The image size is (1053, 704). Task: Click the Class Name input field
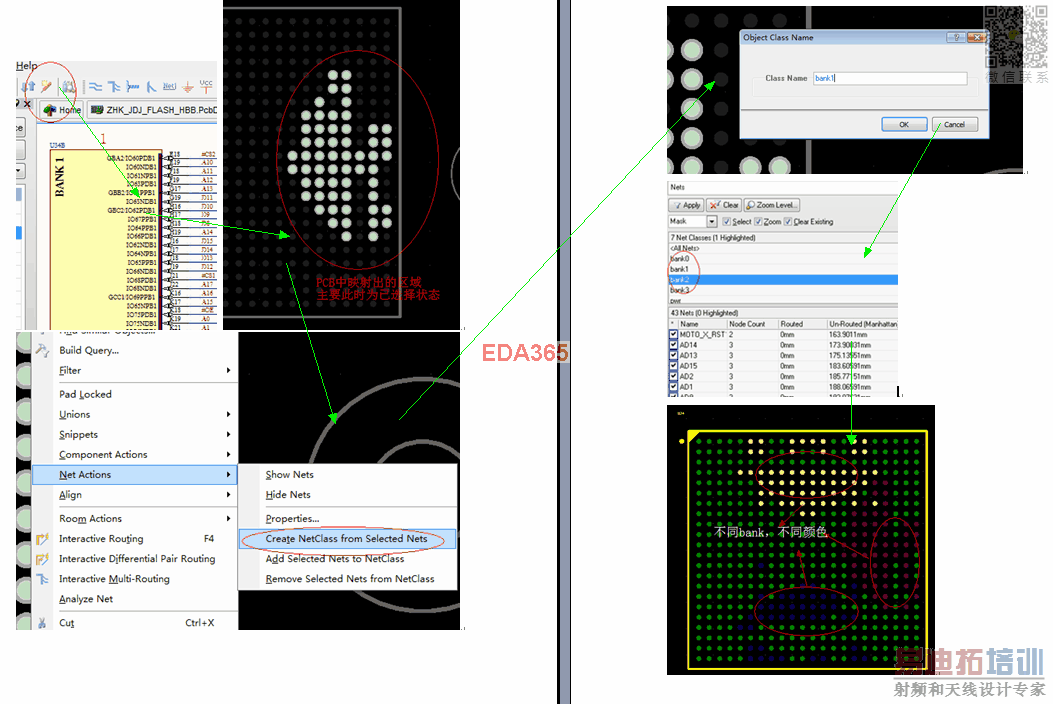890,79
